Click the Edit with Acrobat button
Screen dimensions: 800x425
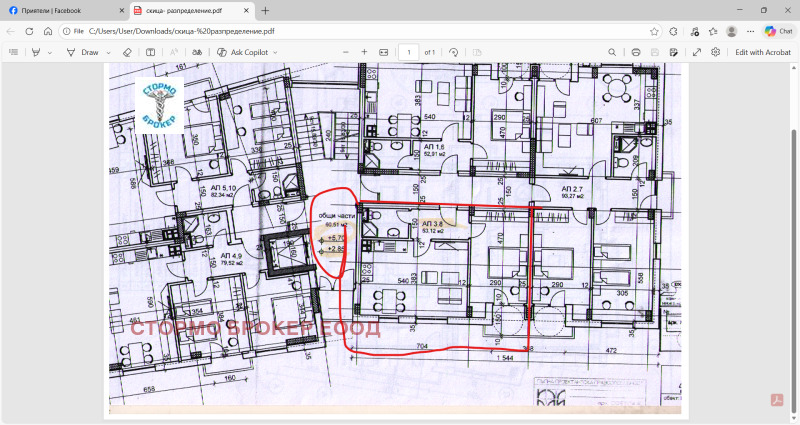[x=763, y=52]
